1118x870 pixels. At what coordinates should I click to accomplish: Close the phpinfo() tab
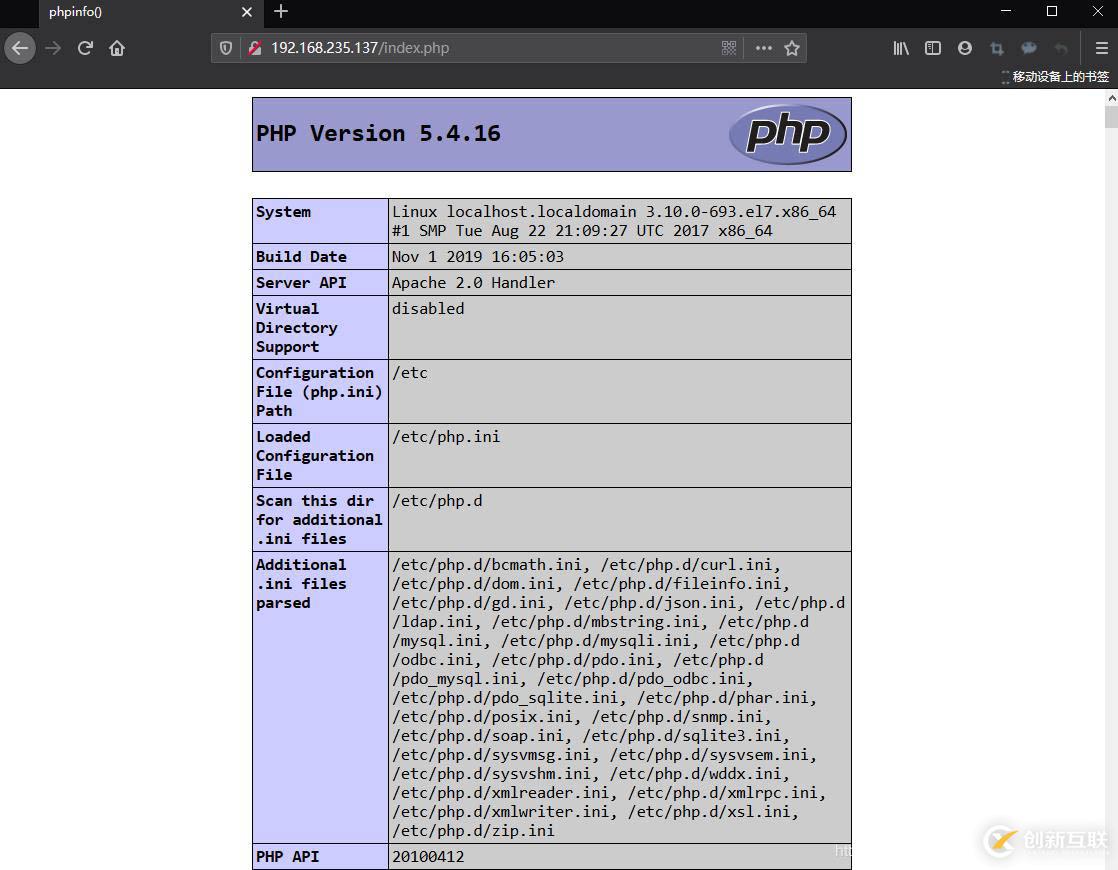pos(247,12)
